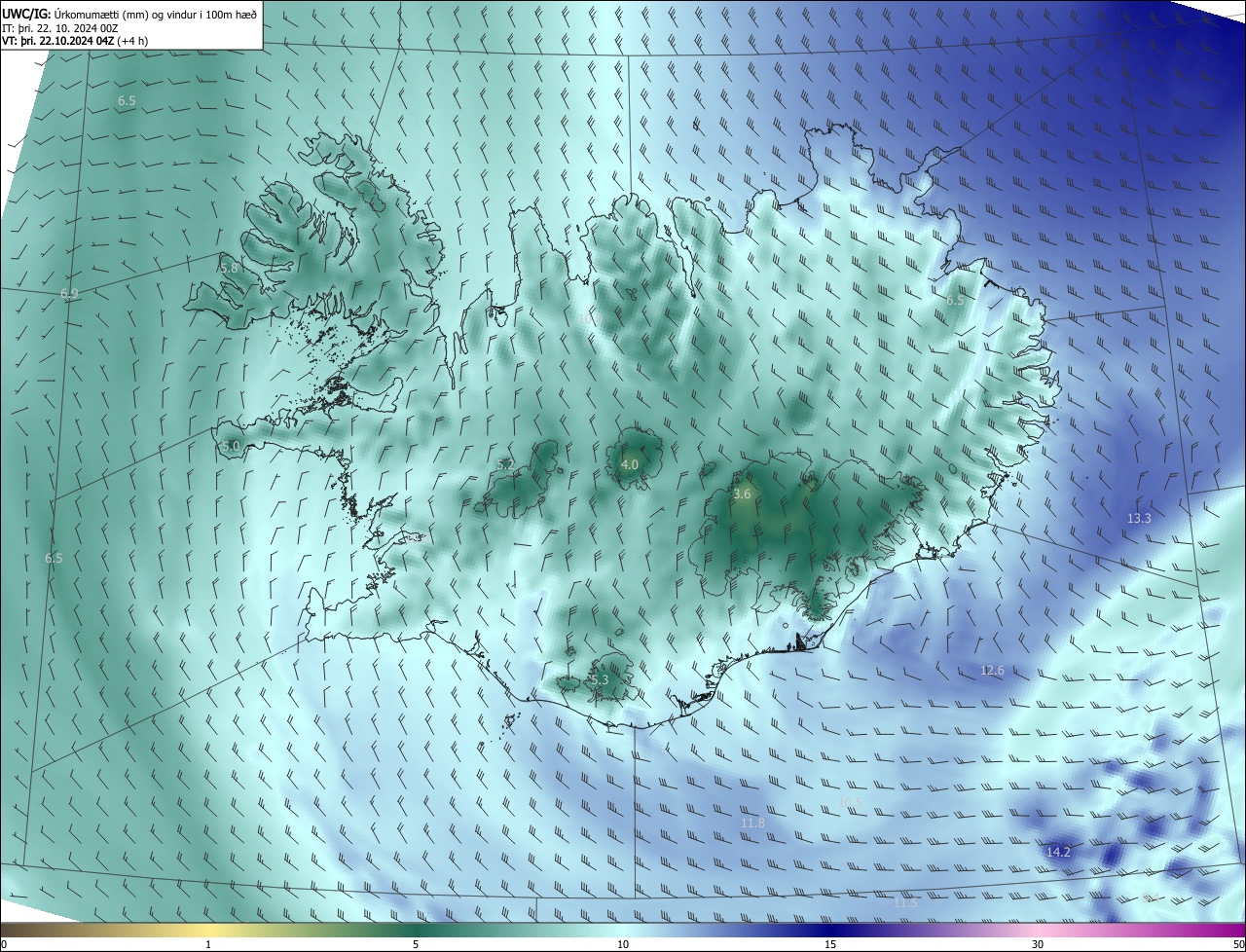
Task: Click the 6.9 value label
Action: pos(69,294)
